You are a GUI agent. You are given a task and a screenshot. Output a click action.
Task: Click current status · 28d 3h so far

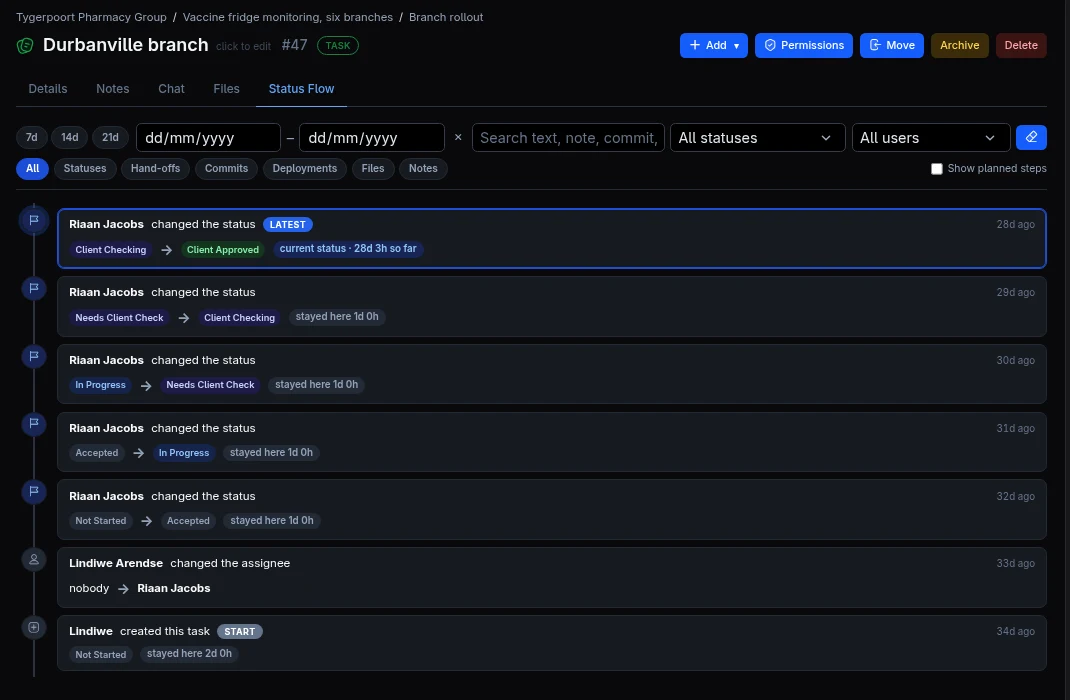coord(348,248)
